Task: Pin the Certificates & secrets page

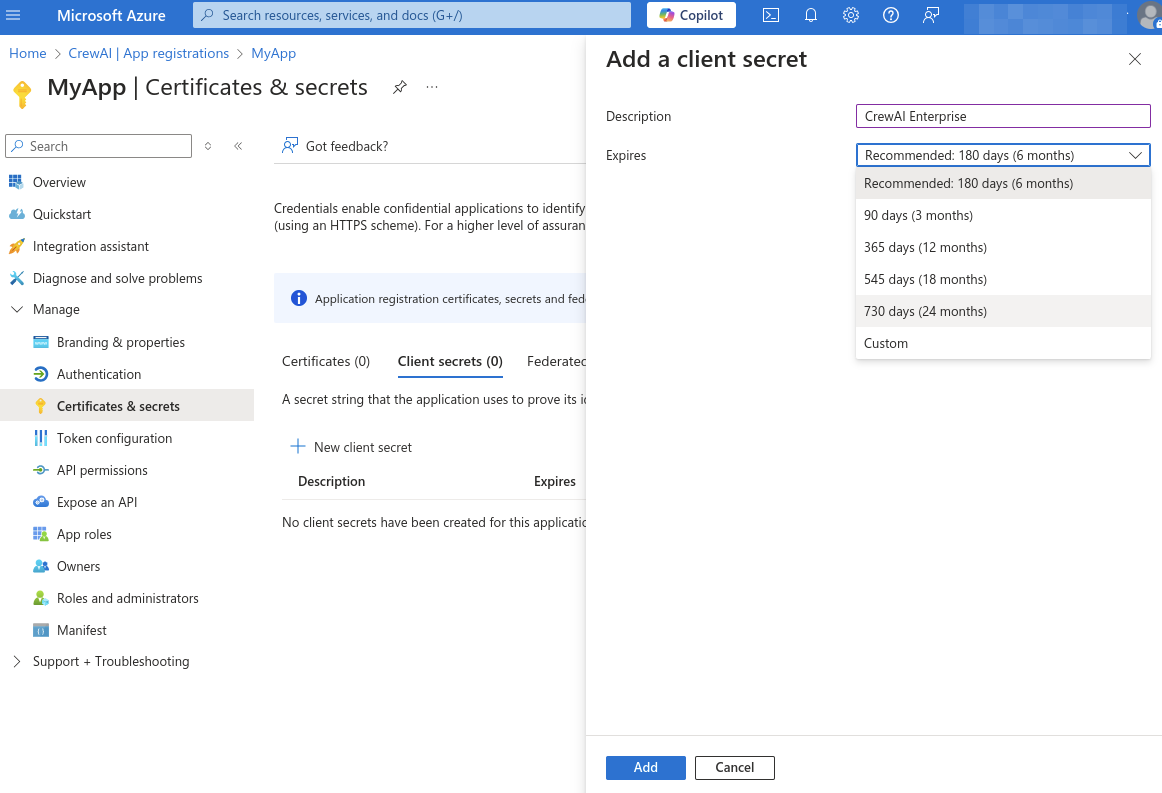Action: 400,87
